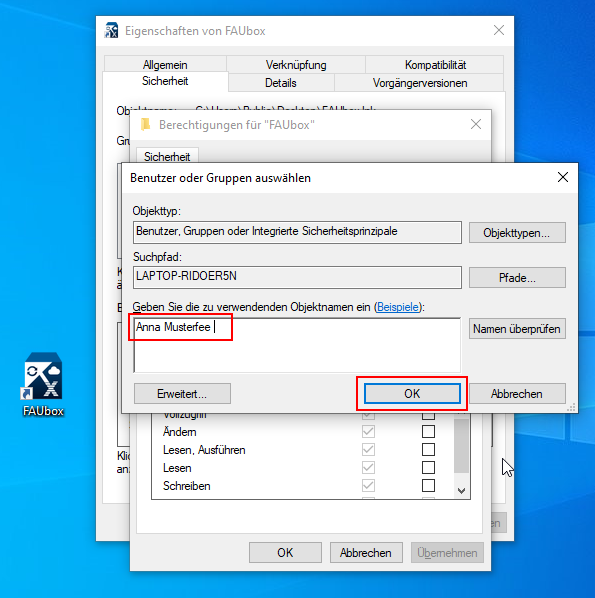Click into the object names text field
Viewport: 595px width, 598px height.
click(x=297, y=345)
